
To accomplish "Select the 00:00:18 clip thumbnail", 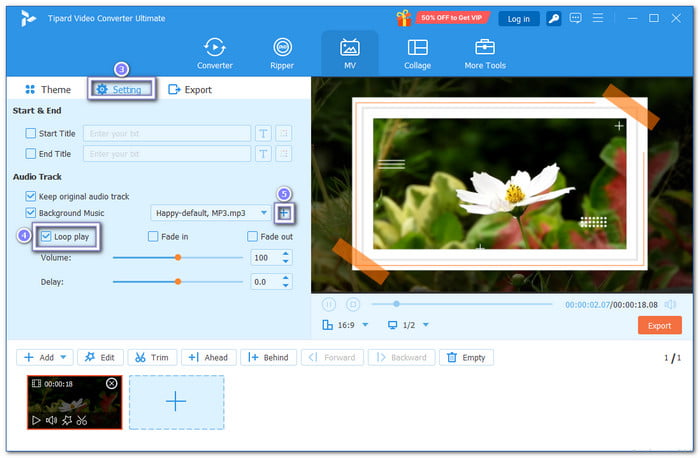I will click(x=75, y=402).
